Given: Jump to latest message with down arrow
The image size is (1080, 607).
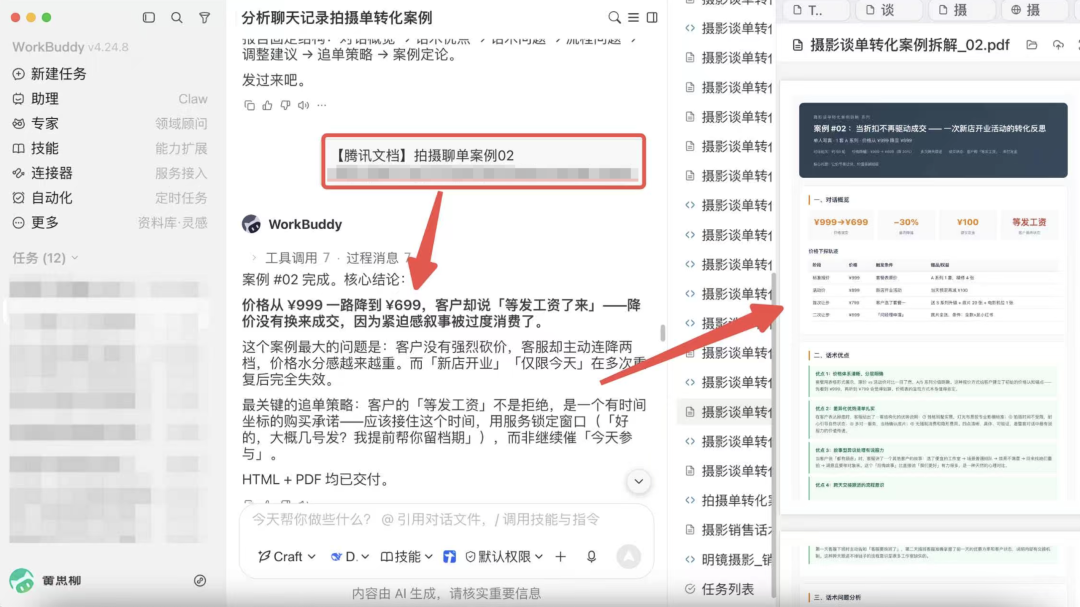Looking at the screenshot, I should [638, 482].
